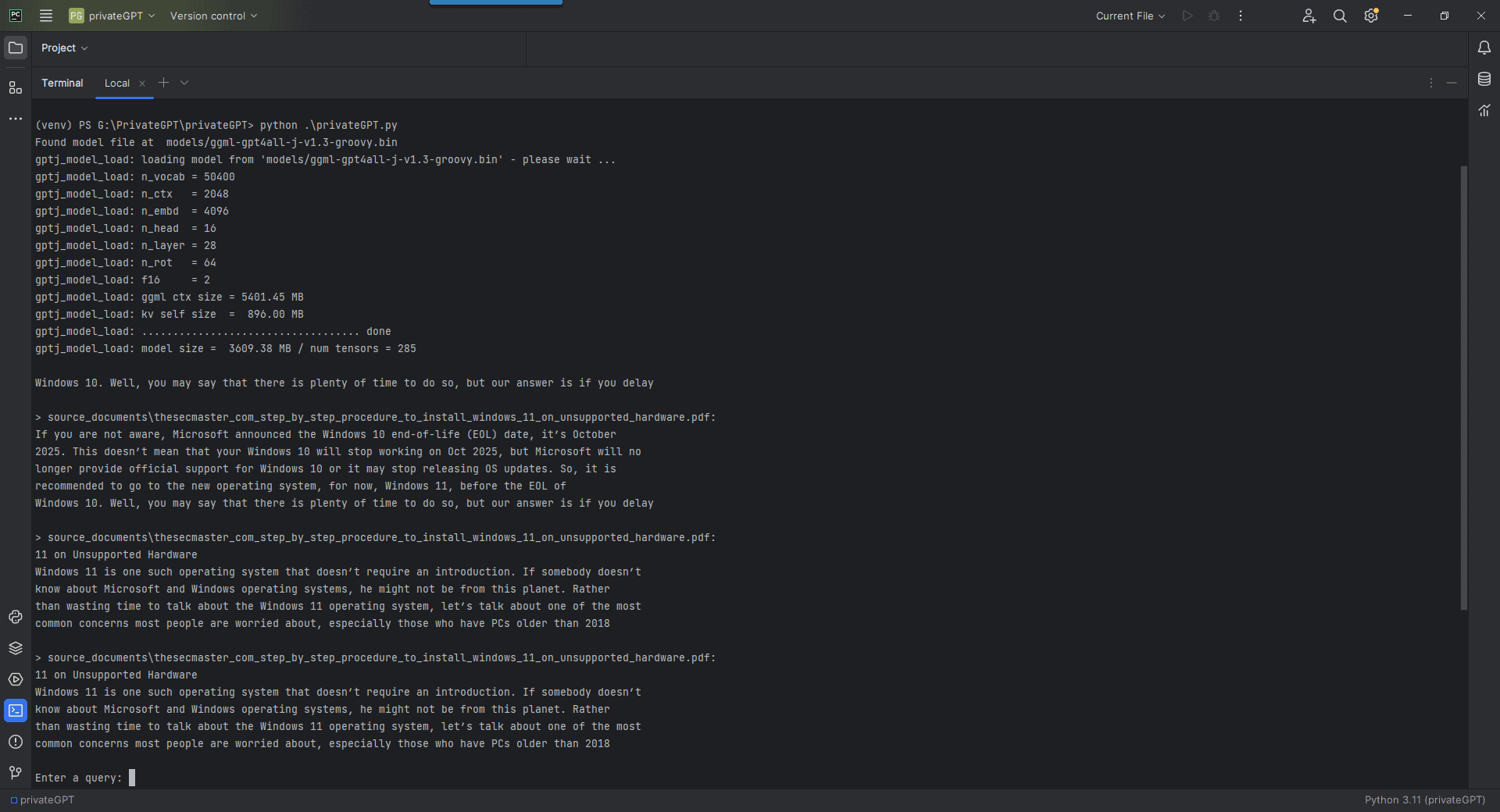This screenshot has width=1500, height=812.
Task: Open Code With Me add-user icon
Action: click(1309, 16)
